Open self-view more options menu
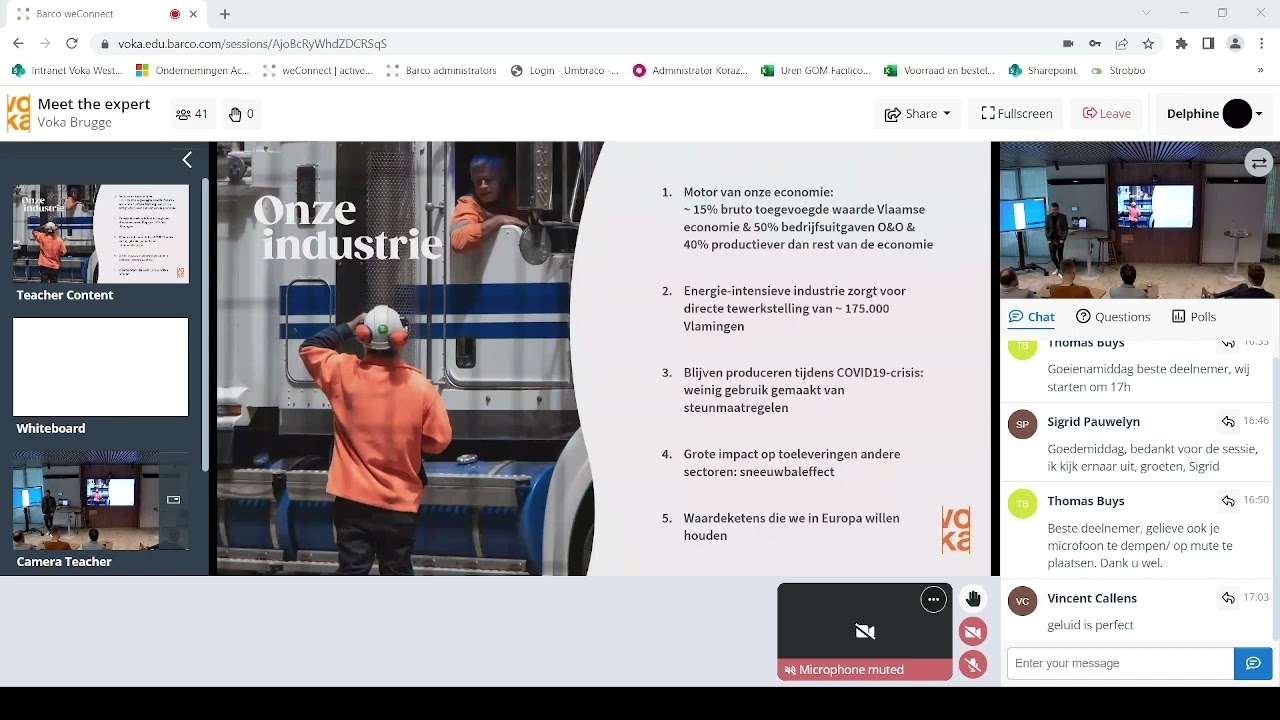1280x720 pixels. [x=933, y=600]
